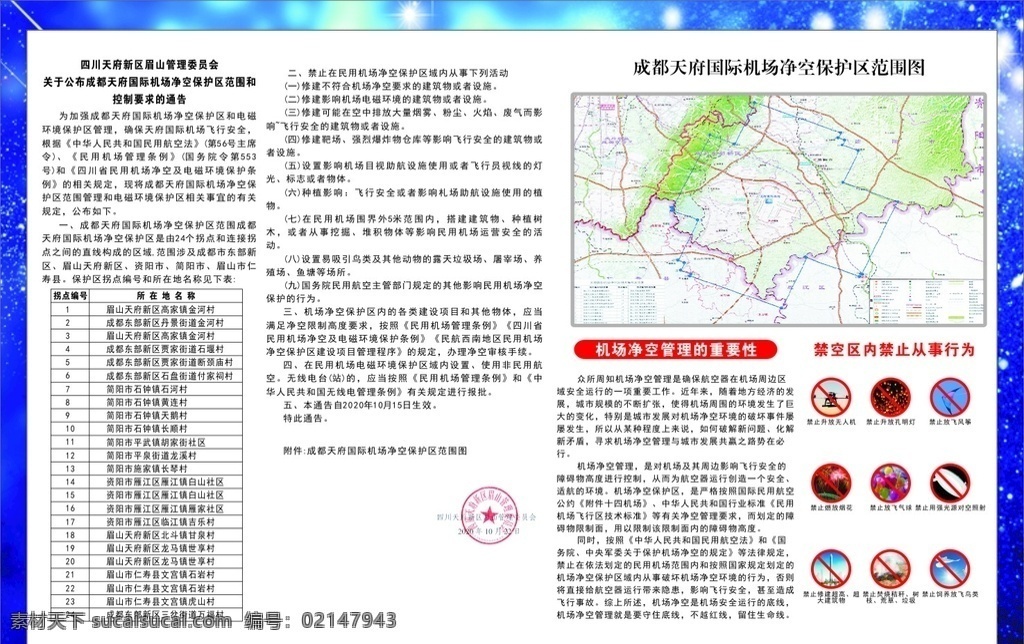
Task: Click item (五) about lights affecting visual navigation aids
Action: click(404, 172)
